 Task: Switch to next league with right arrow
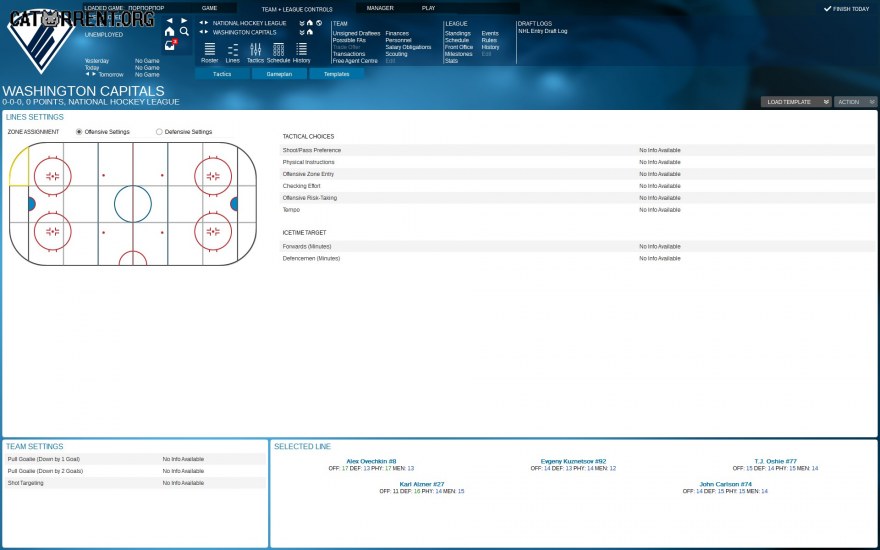(x=207, y=24)
